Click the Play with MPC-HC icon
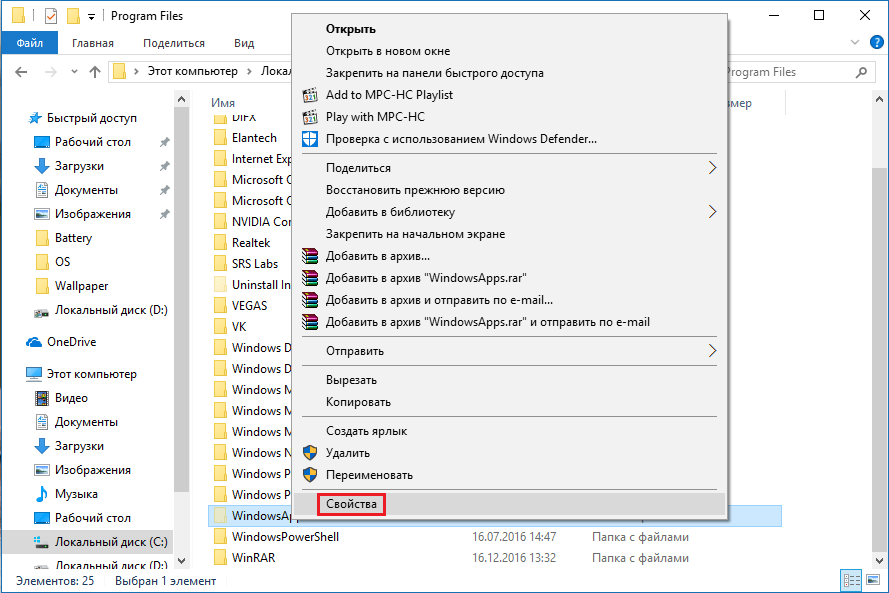The width and height of the screenshot is (889, 593). 310,117
